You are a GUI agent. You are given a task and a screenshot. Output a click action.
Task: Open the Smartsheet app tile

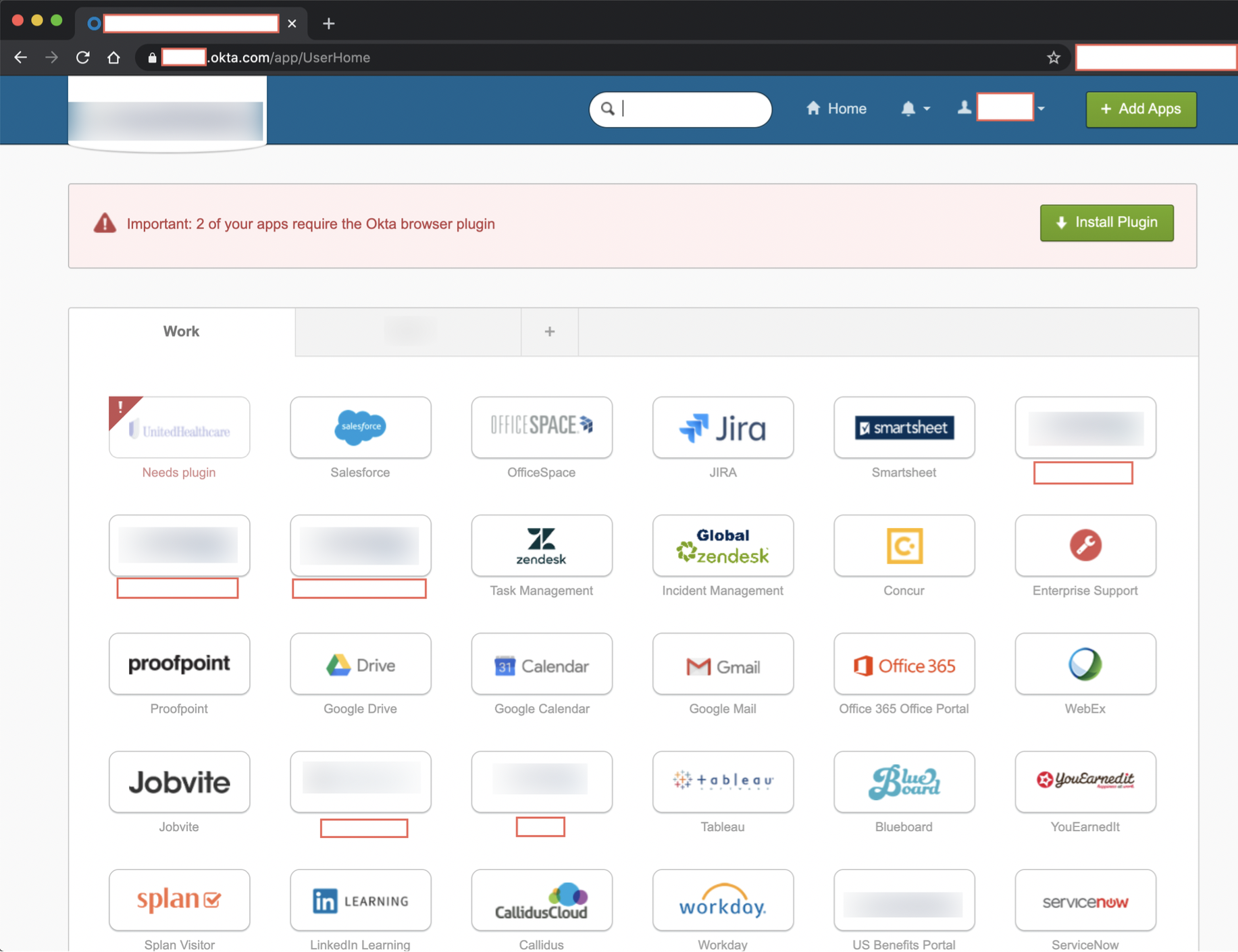(904, 427)
